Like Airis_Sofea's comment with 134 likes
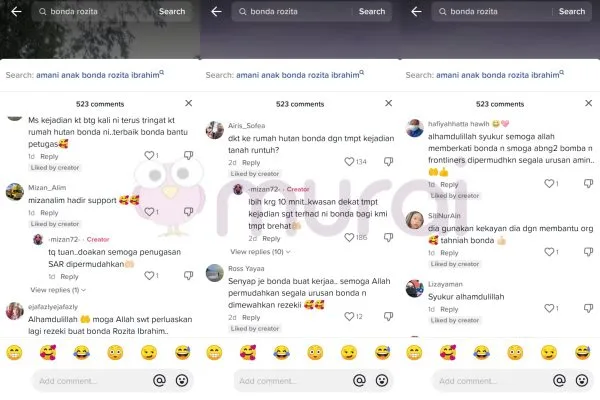The width and height of the screenshot is (600, 400). (349, 162)
